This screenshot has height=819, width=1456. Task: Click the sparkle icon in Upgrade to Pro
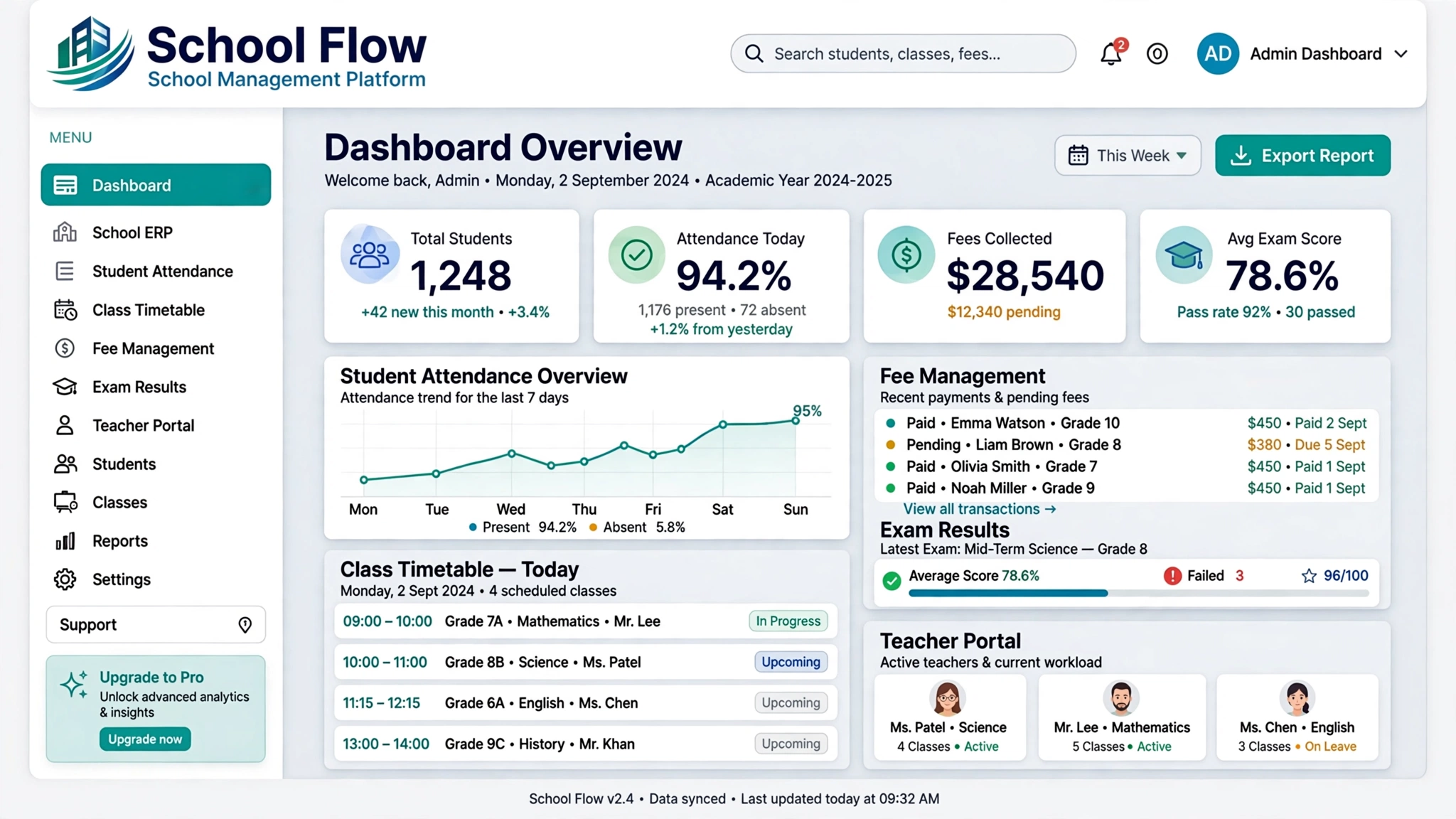click(74, 685)
